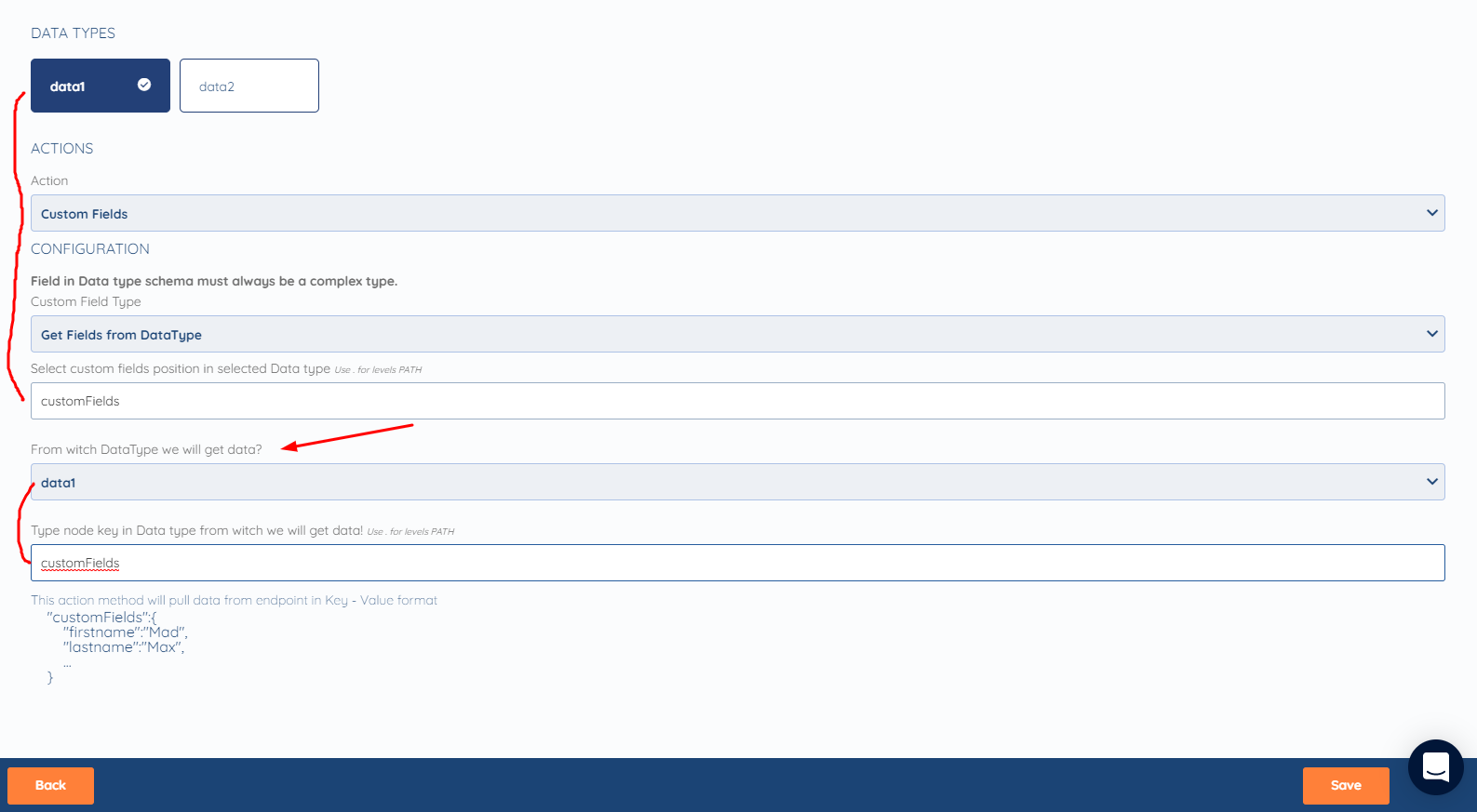Open the Action dropdown showing Custom Fields

737,213
